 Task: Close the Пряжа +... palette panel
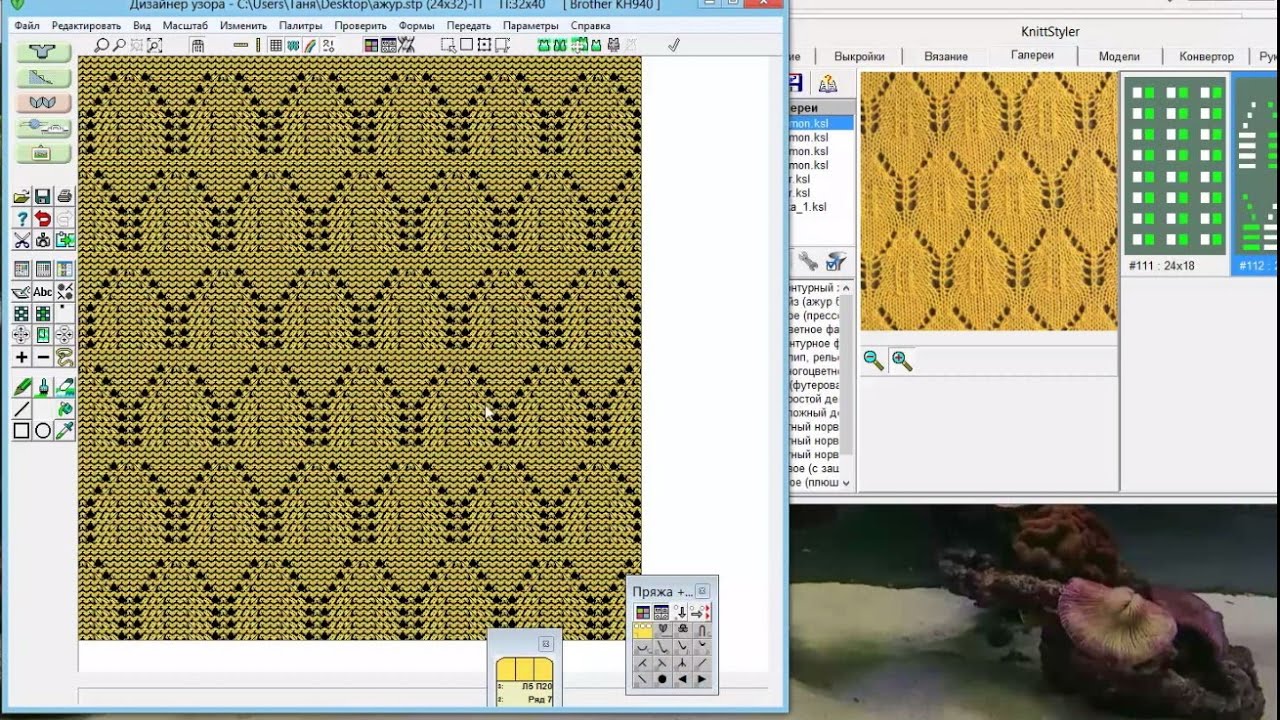click(x=702, y=591)
